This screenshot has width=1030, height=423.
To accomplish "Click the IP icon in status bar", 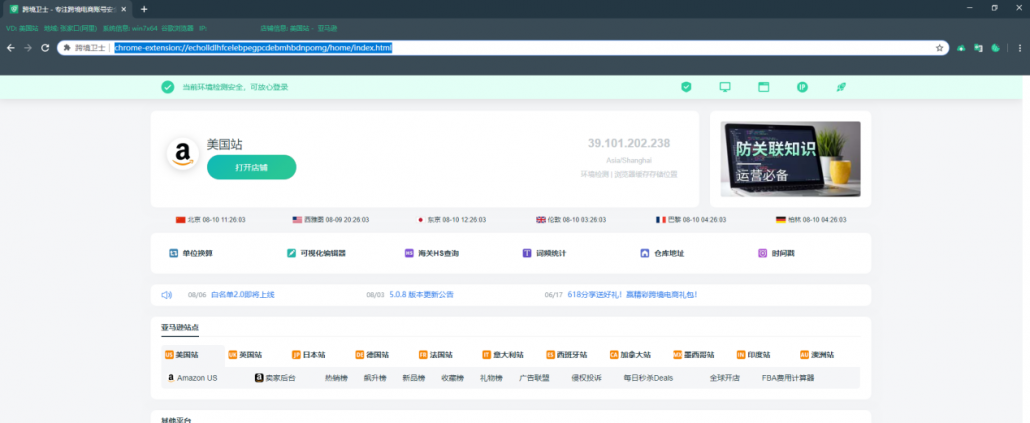I will [802, 87].
